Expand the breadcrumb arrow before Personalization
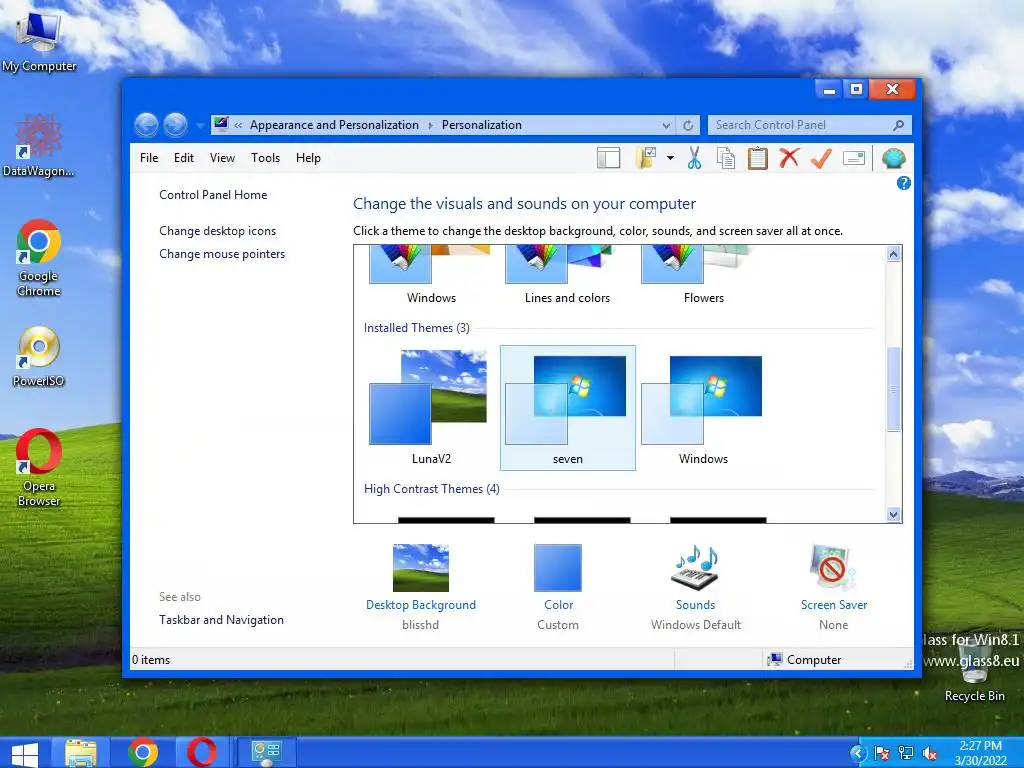 coord(430,125)
